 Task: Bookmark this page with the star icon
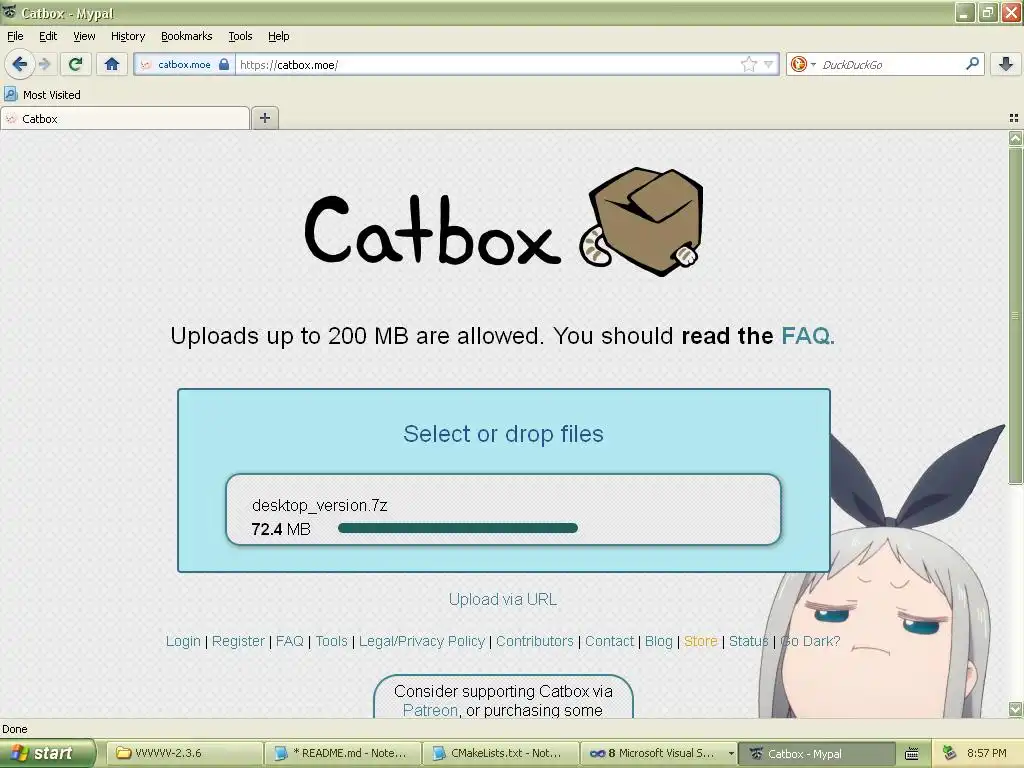point(748,64)
